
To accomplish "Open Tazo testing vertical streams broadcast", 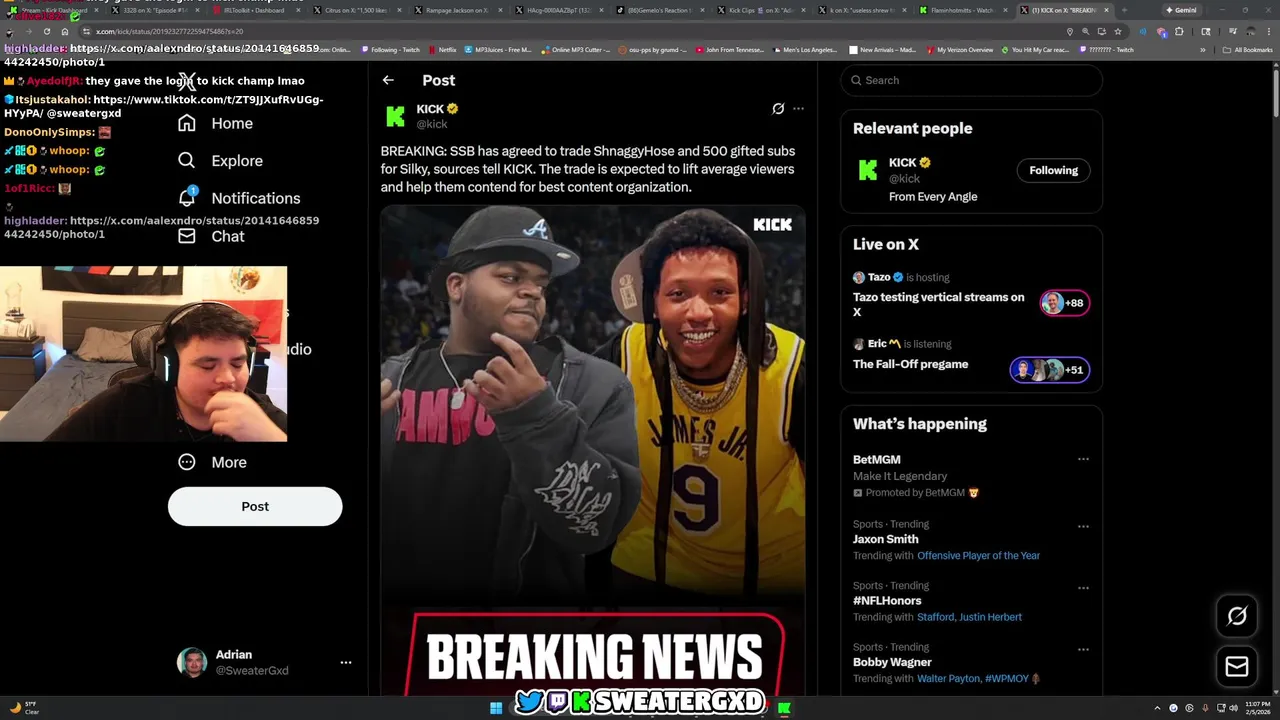I will (939, 304).
